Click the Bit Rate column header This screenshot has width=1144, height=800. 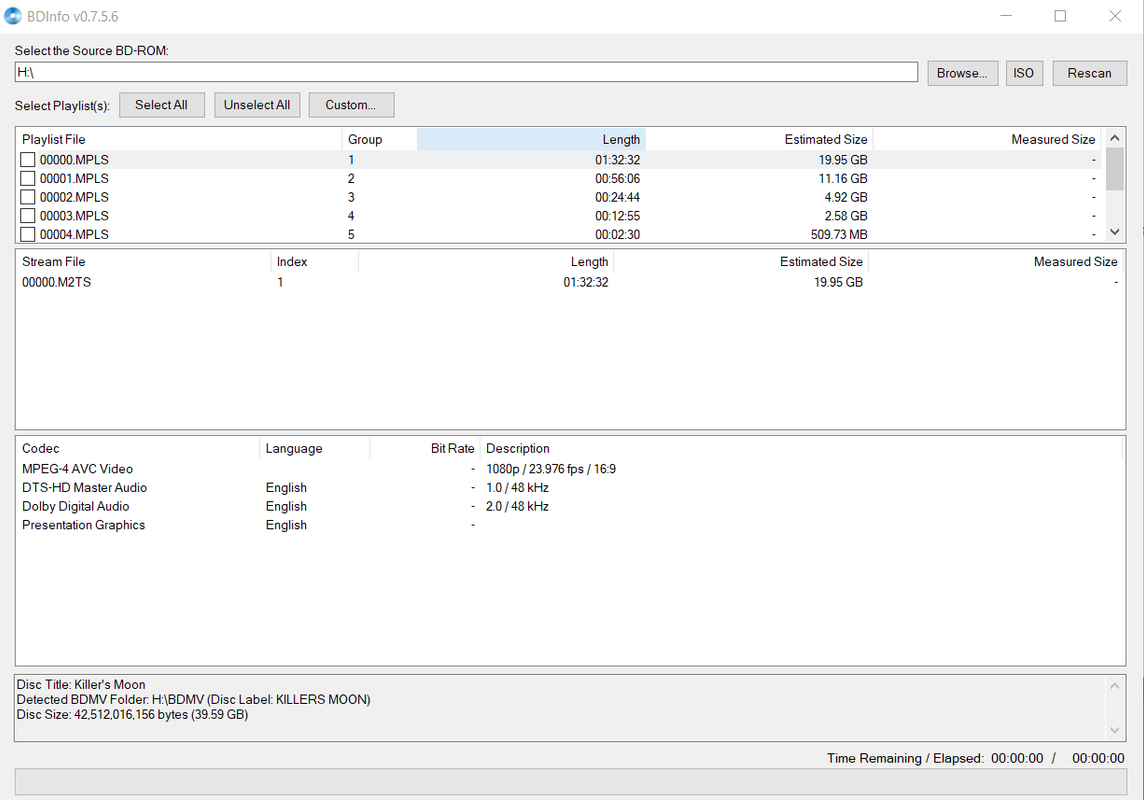click(425, 448)
